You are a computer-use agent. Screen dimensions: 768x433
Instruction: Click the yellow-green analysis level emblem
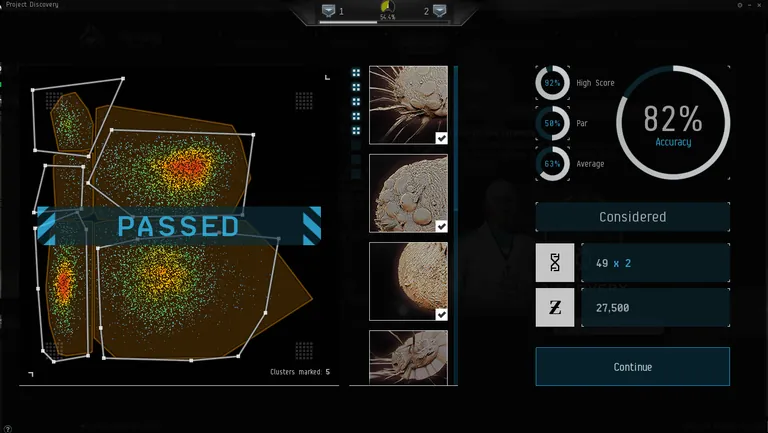387,7
